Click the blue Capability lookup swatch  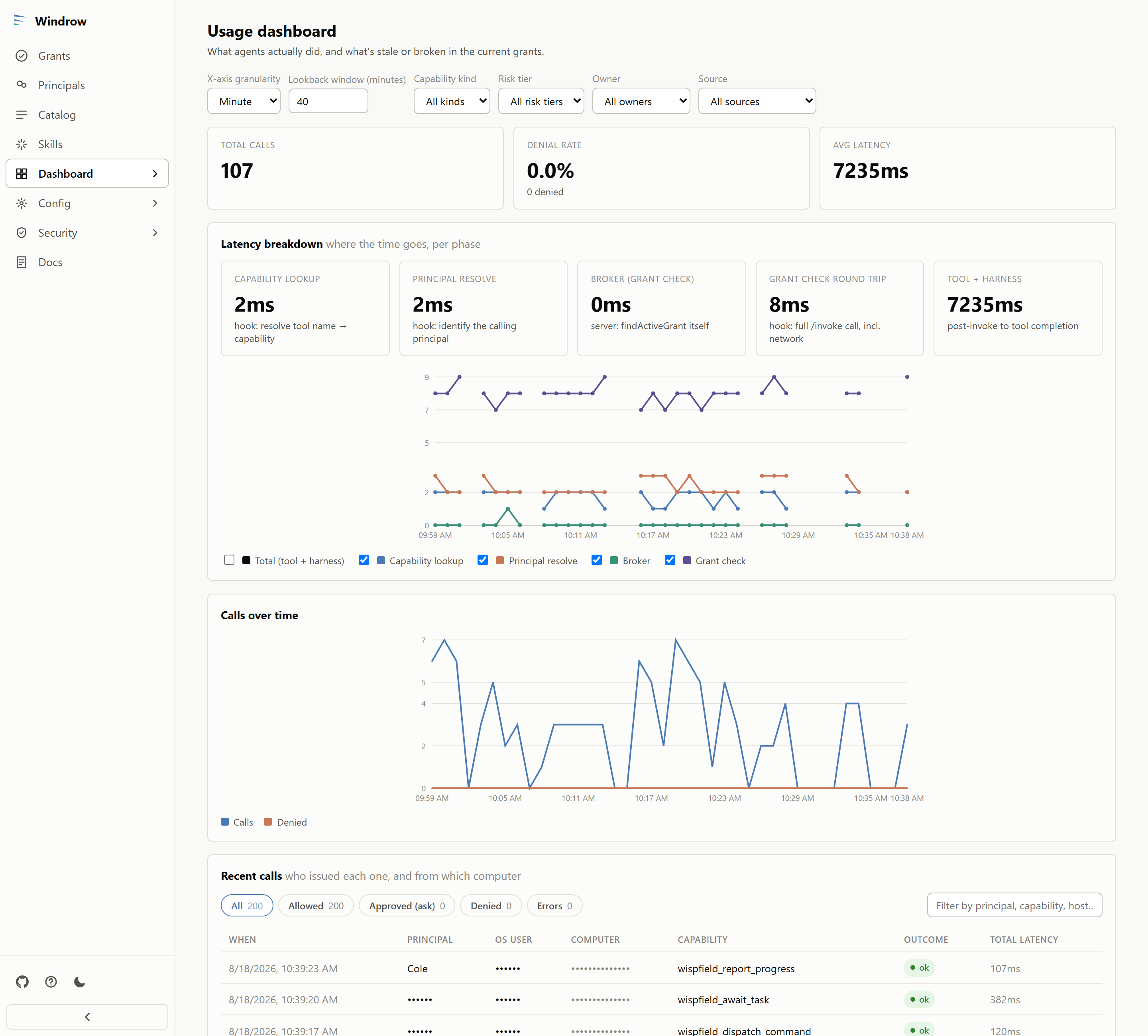coord(381,560)
